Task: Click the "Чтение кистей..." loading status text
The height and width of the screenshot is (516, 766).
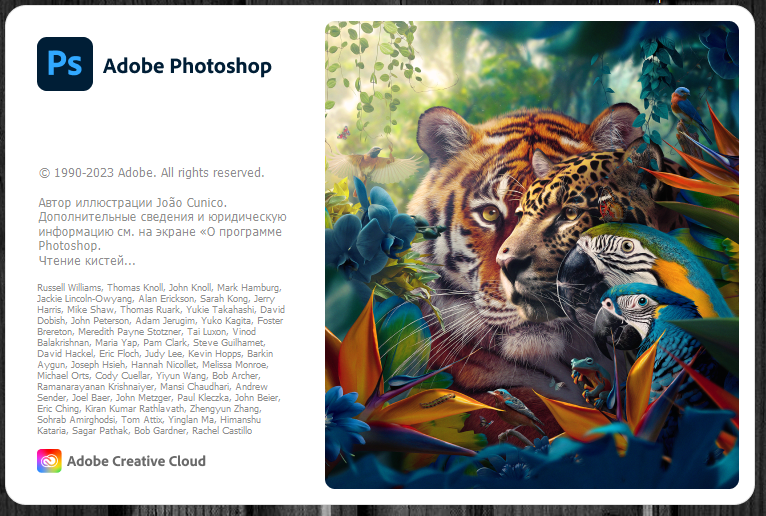Action: (x=86, y=260)
